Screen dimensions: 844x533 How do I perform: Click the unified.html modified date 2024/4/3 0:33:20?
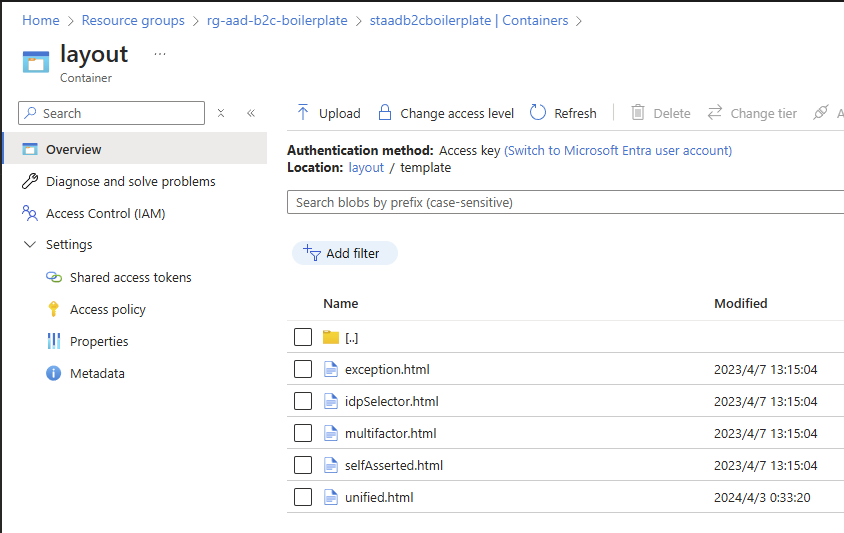pyautogui.click(x=762, y=497)
